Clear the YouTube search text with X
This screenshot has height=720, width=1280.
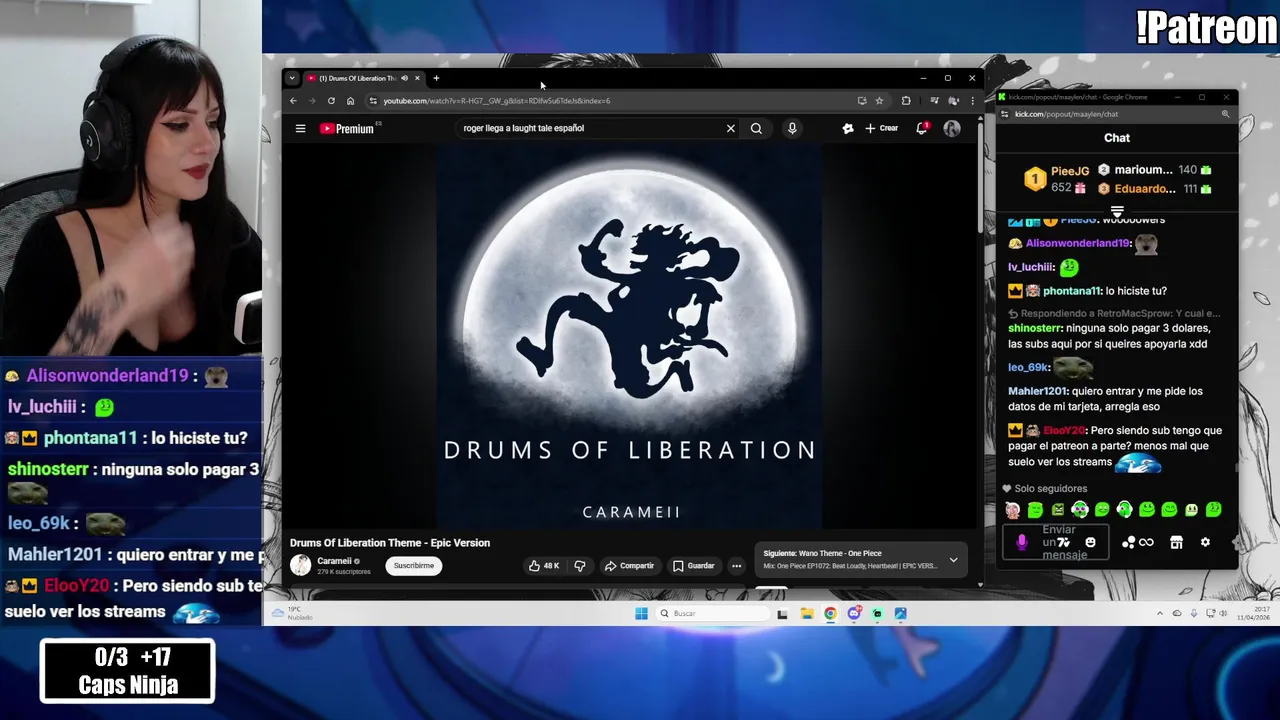730,128
